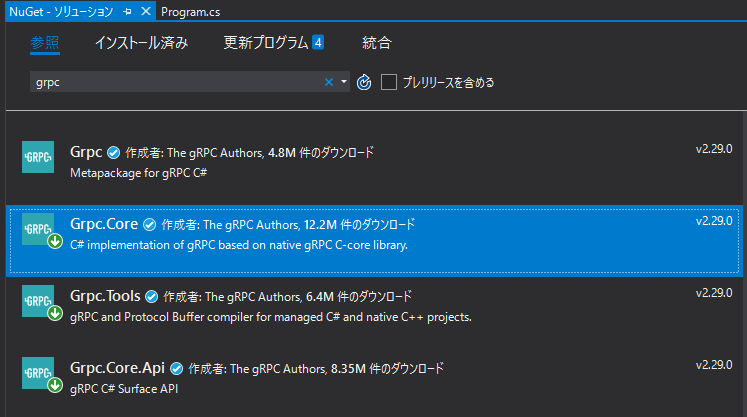
Task: Click the package list vertical scrollbar
Action: click(x=745, y=264)
